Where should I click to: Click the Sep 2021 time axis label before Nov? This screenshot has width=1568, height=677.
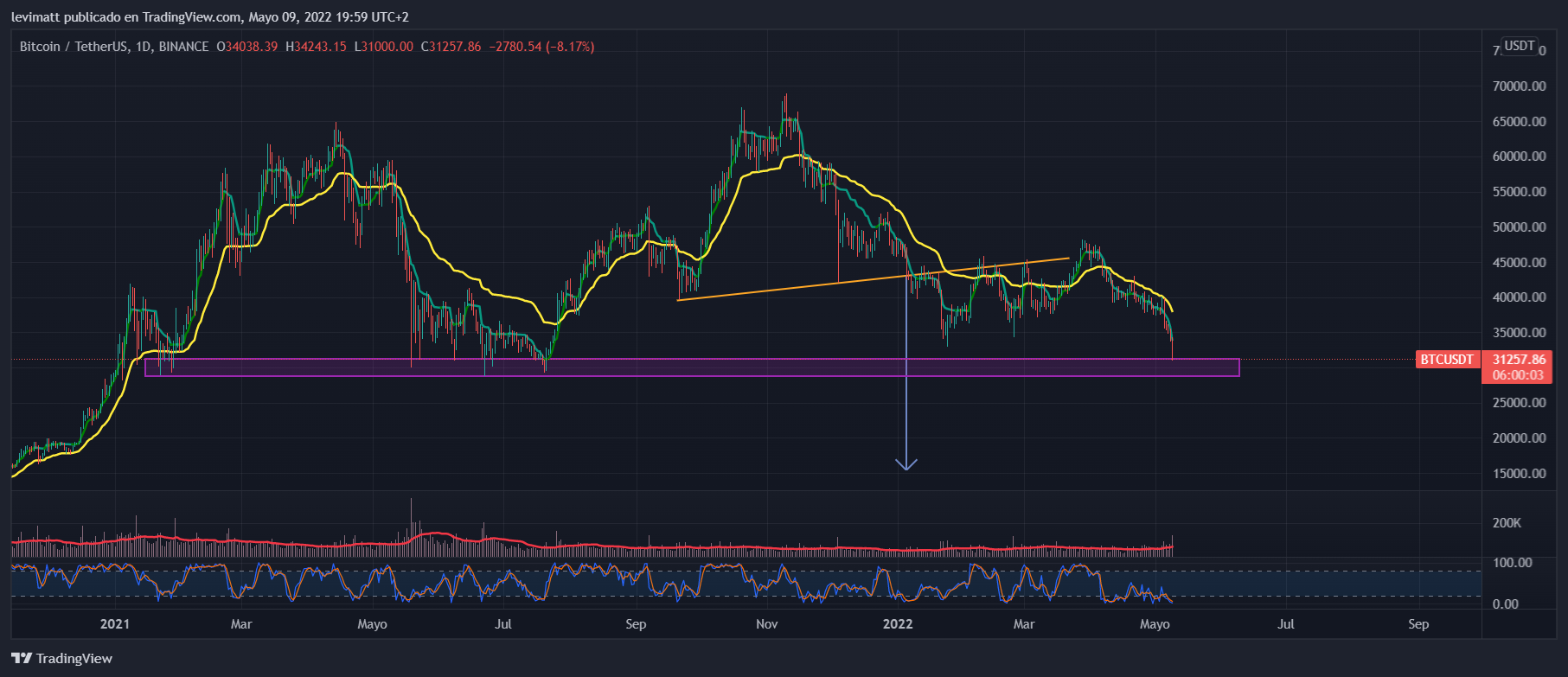636,624
